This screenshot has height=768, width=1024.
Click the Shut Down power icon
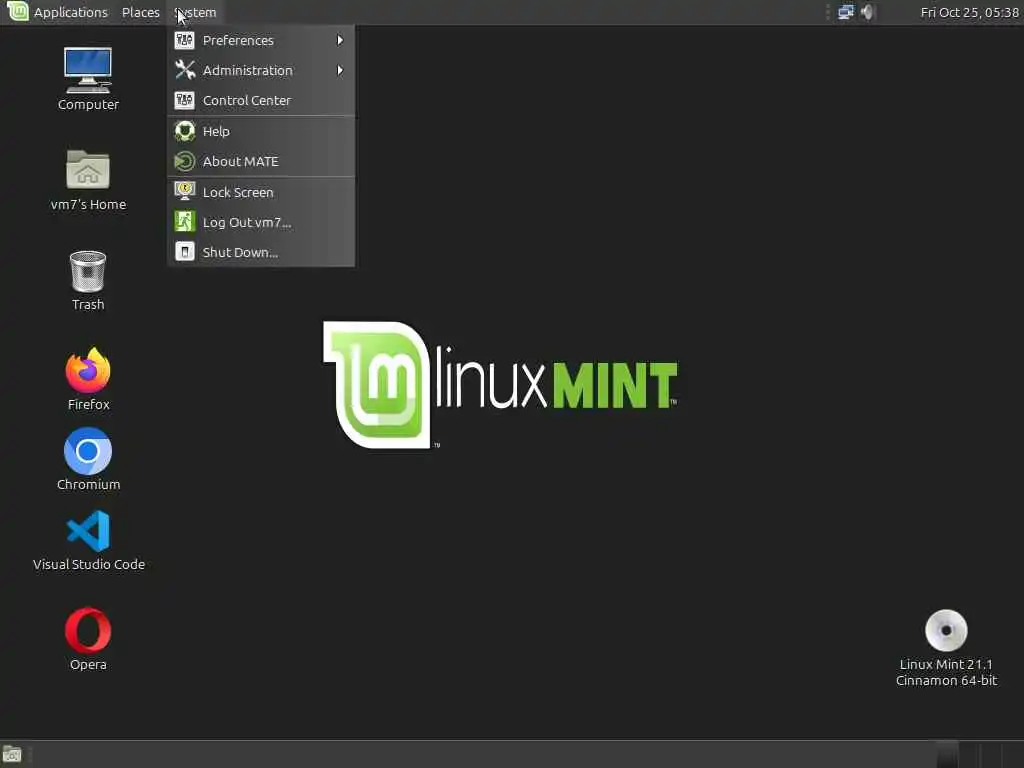(185, 251)
